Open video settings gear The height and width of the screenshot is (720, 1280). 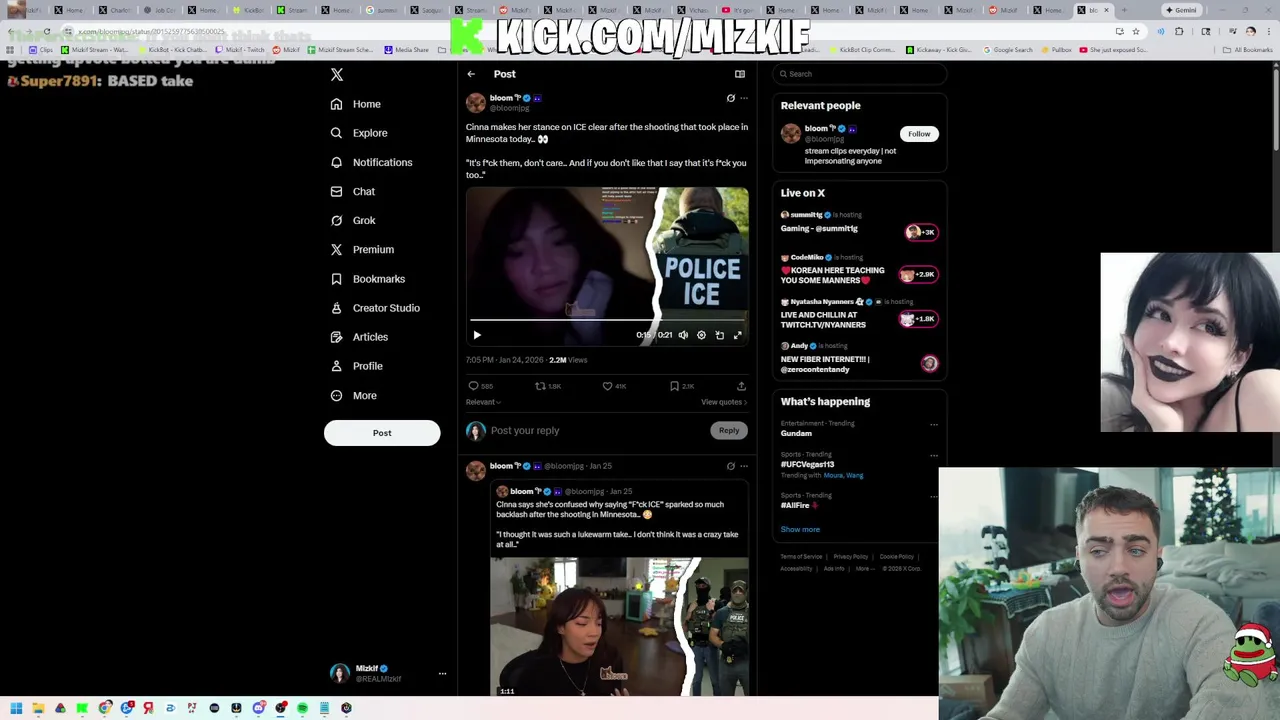coord(701,335)
